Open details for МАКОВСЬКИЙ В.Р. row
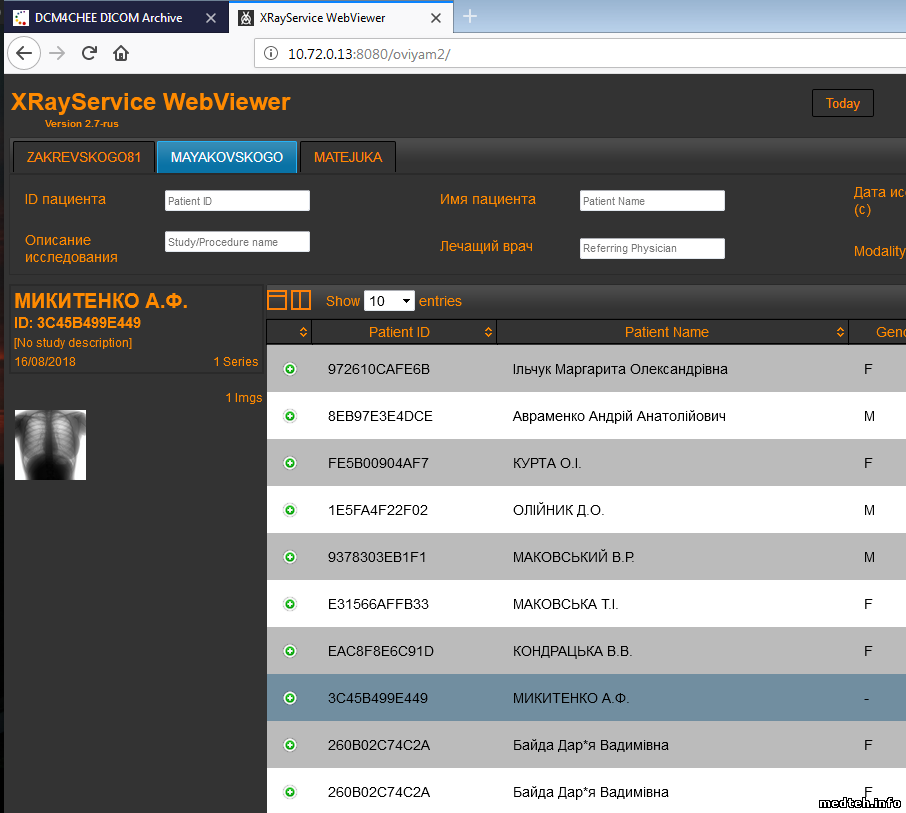Image resolution: width=906 pixels, height=813 pixels. click(290, 557)
